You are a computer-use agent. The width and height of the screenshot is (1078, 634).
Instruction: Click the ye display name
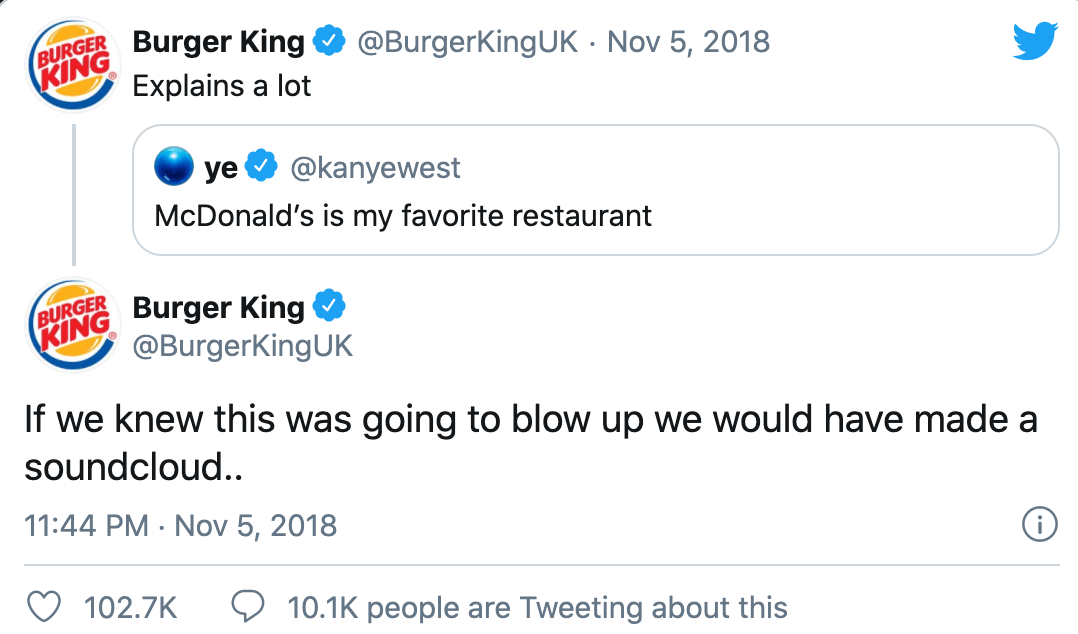(221, 167)
